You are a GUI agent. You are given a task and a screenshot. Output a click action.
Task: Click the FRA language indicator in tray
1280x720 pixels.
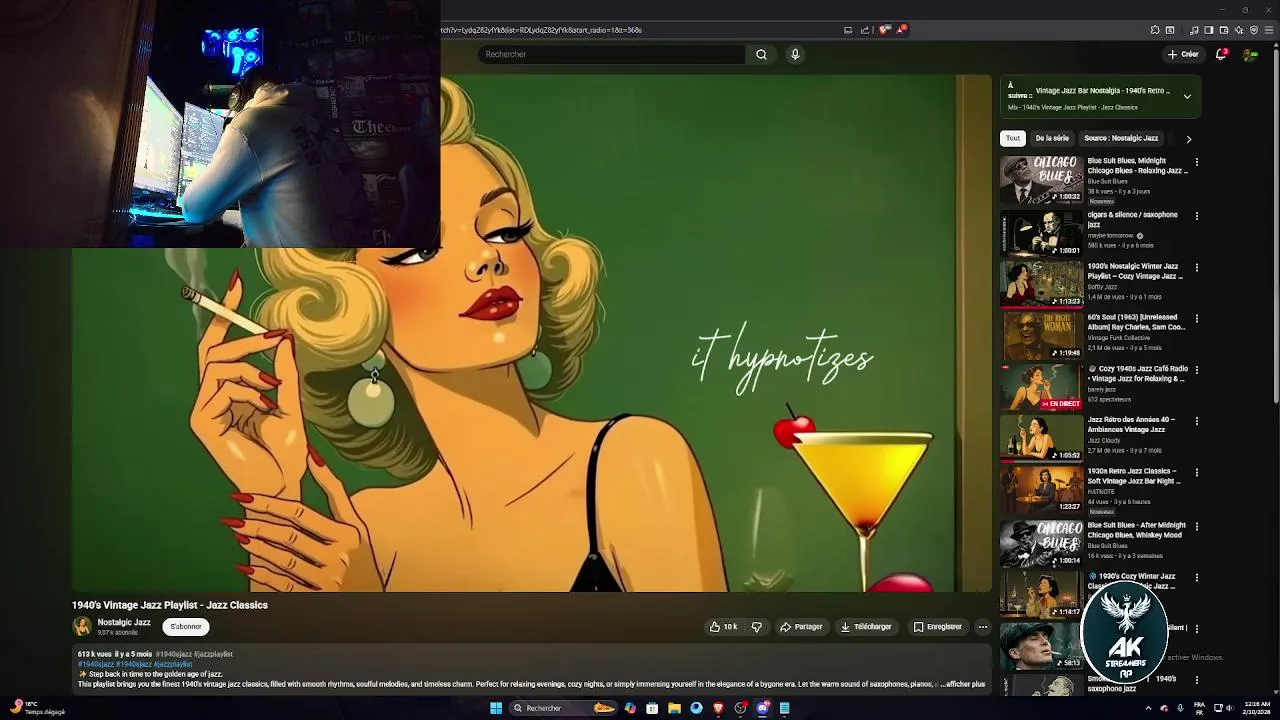click(1199, 708)
